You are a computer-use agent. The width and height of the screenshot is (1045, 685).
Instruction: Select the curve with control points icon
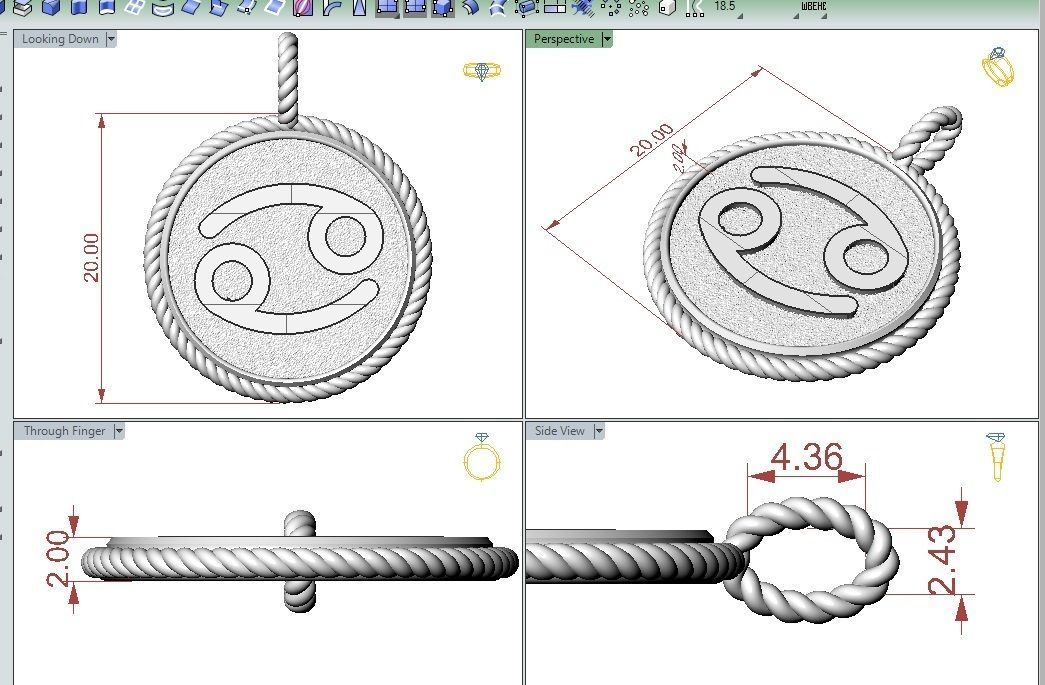694,8
